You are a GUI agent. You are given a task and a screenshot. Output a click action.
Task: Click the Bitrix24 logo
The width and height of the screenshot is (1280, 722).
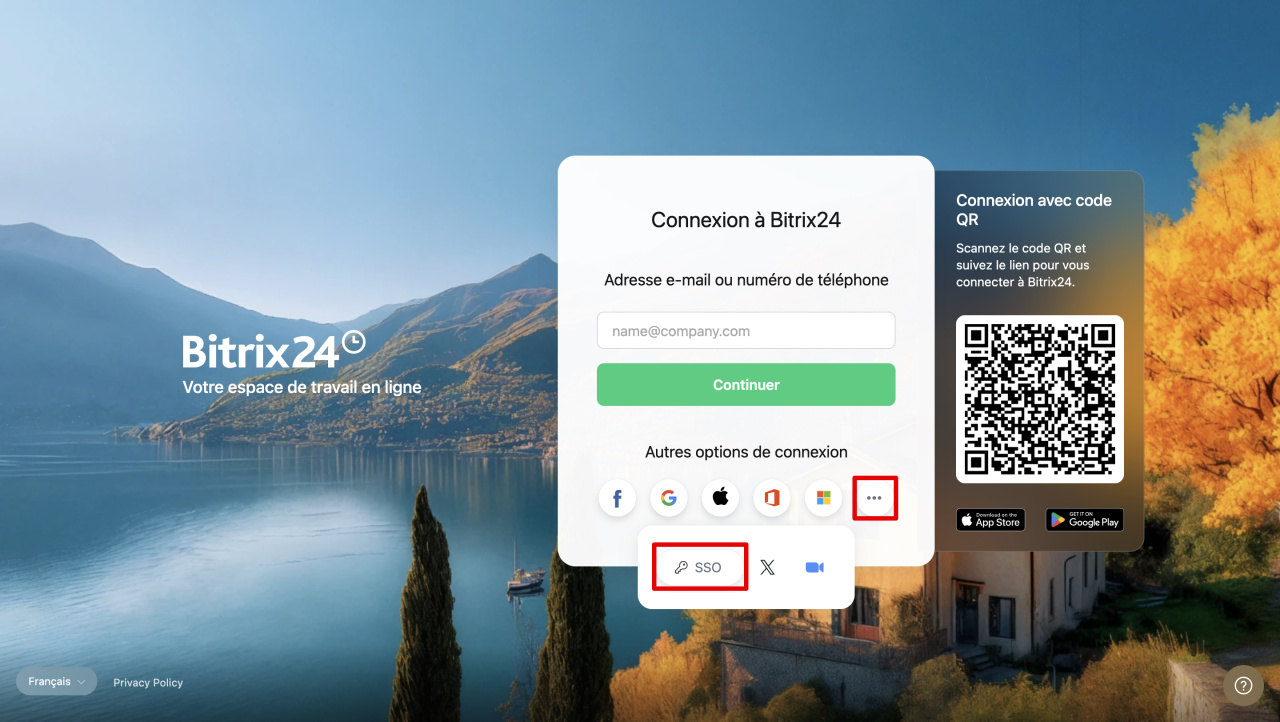(274, 350)
